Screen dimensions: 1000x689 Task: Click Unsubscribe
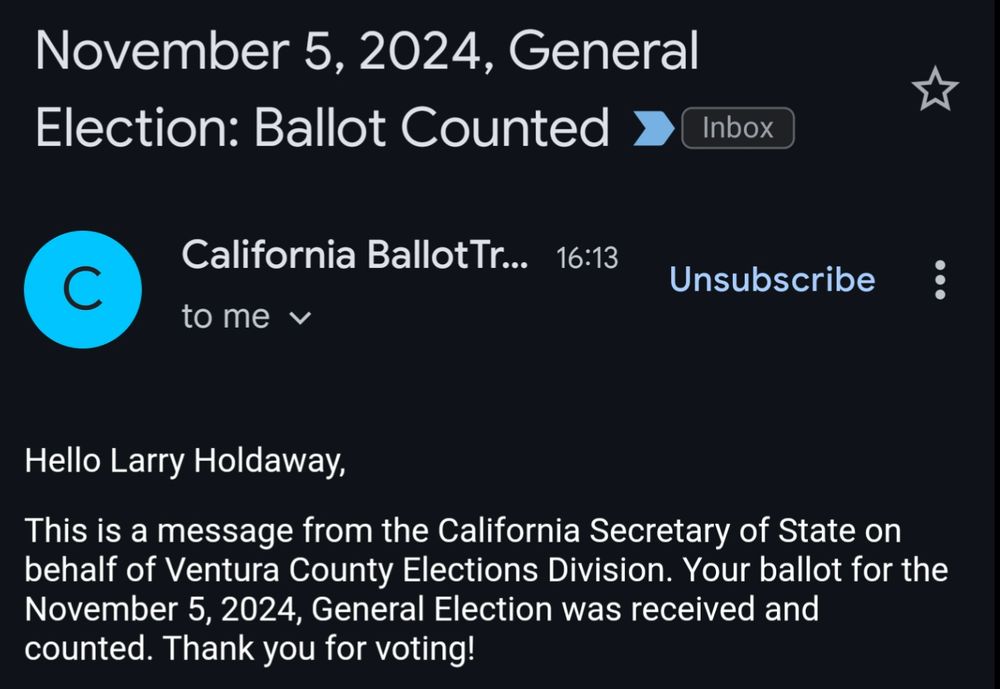771,280
